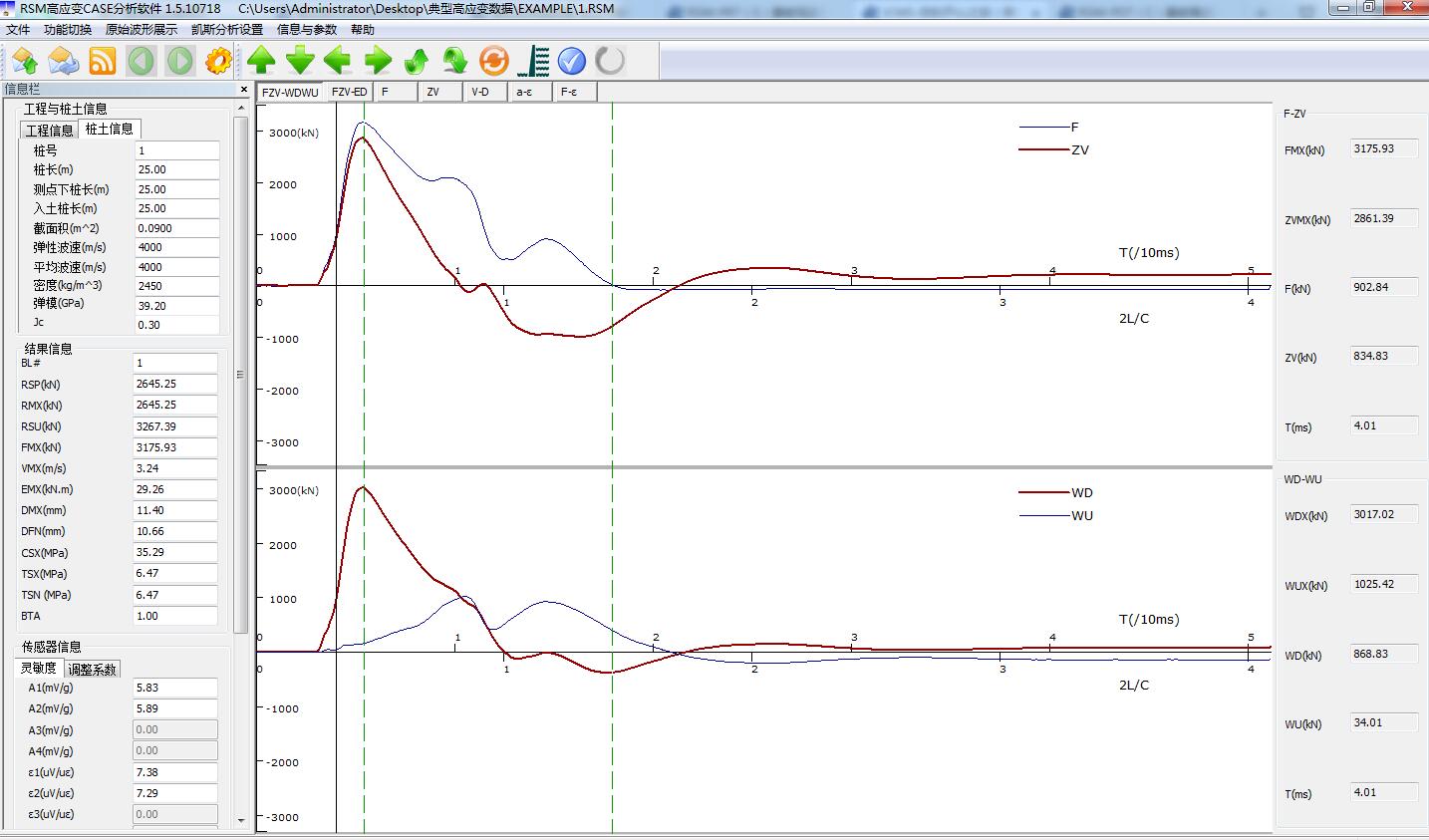Click the green right arrow toolbar icon
The image size is (1429, 840).
tap(378, 62)
